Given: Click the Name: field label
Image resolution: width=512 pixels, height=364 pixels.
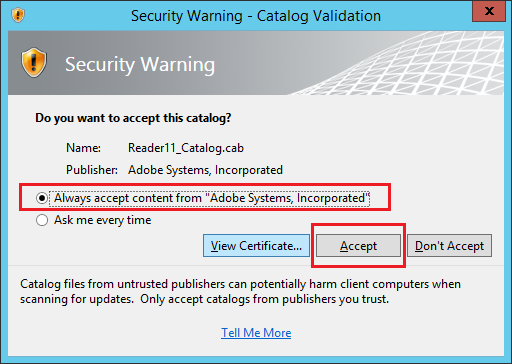Looking at the screenshot, I should point(83,148).
